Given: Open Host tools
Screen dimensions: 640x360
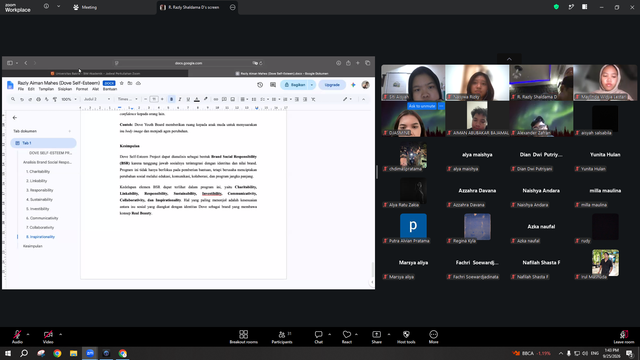Looking at the screenshot, I should point(406,337).
